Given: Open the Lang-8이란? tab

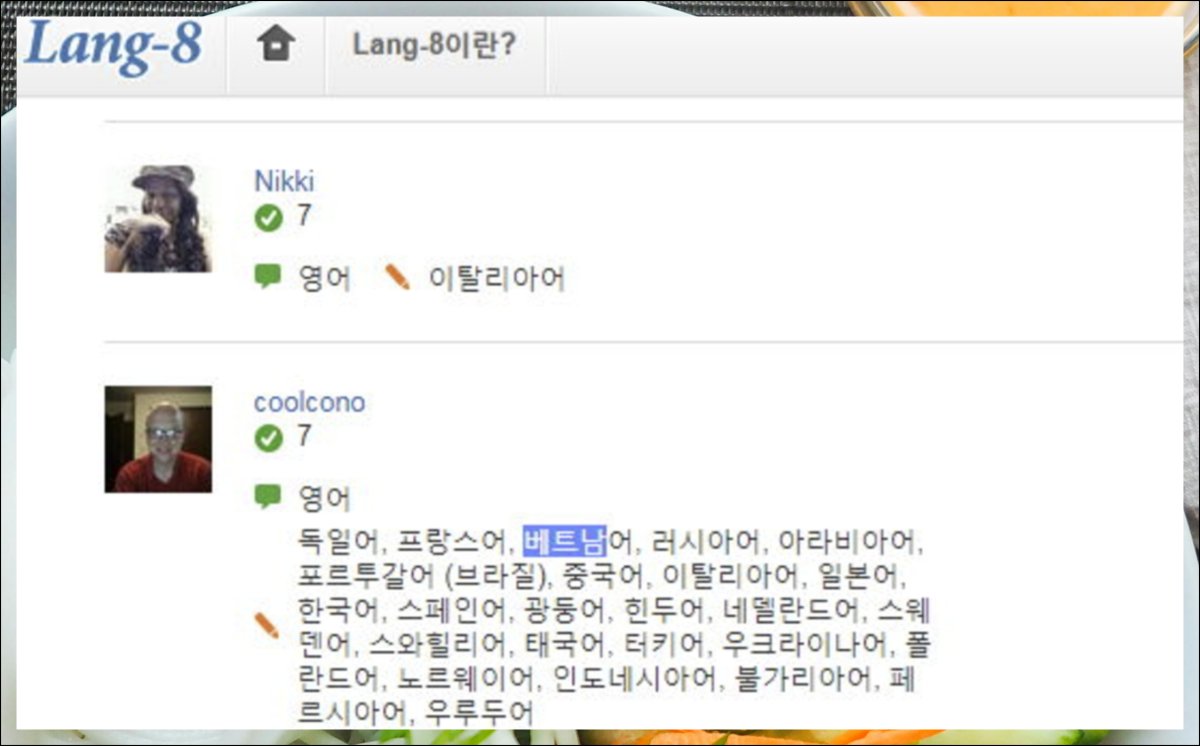Looking at the screenshot, I should (x=434, y=46).
